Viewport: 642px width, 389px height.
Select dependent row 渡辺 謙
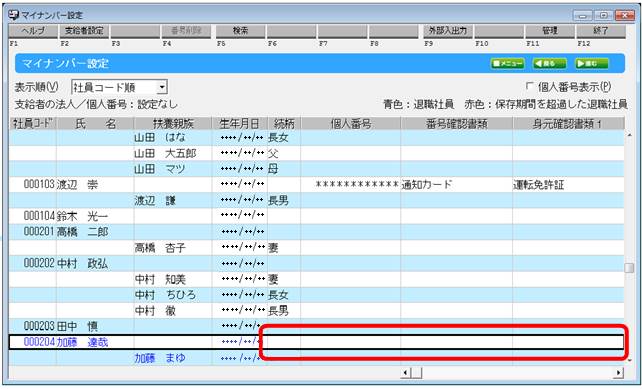(x=316, y=201)
